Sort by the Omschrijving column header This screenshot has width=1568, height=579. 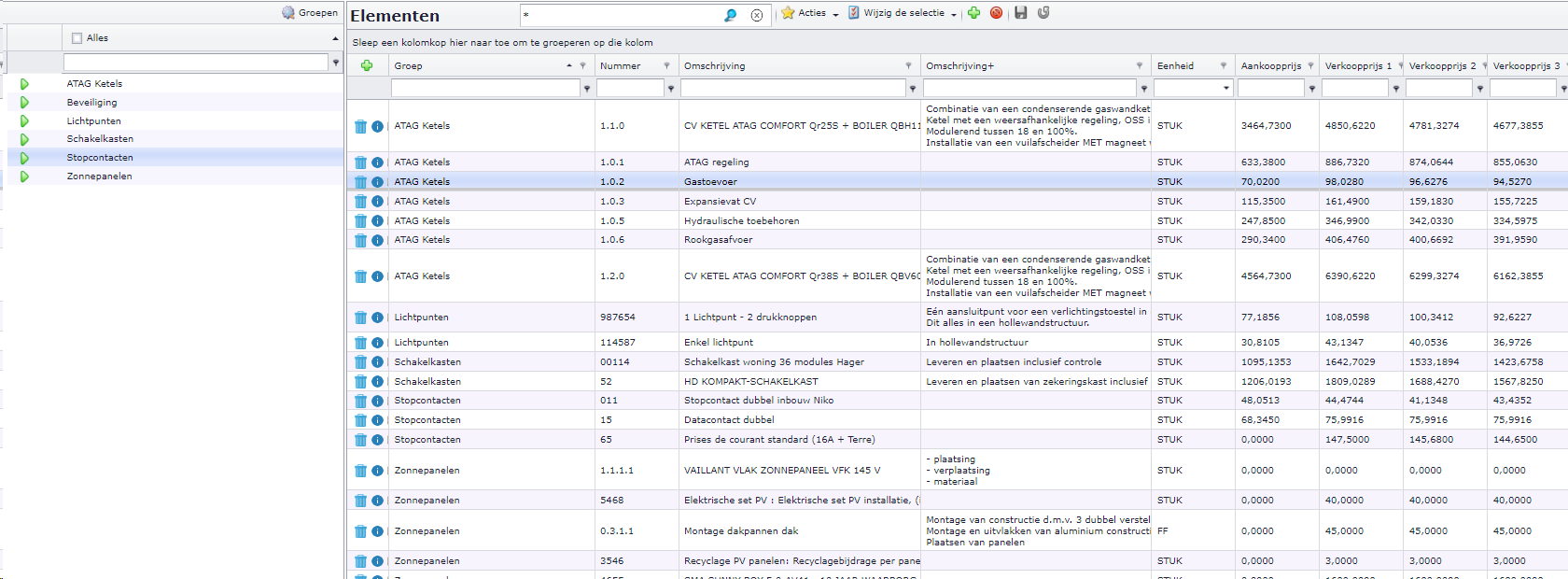tap(714, 66)
